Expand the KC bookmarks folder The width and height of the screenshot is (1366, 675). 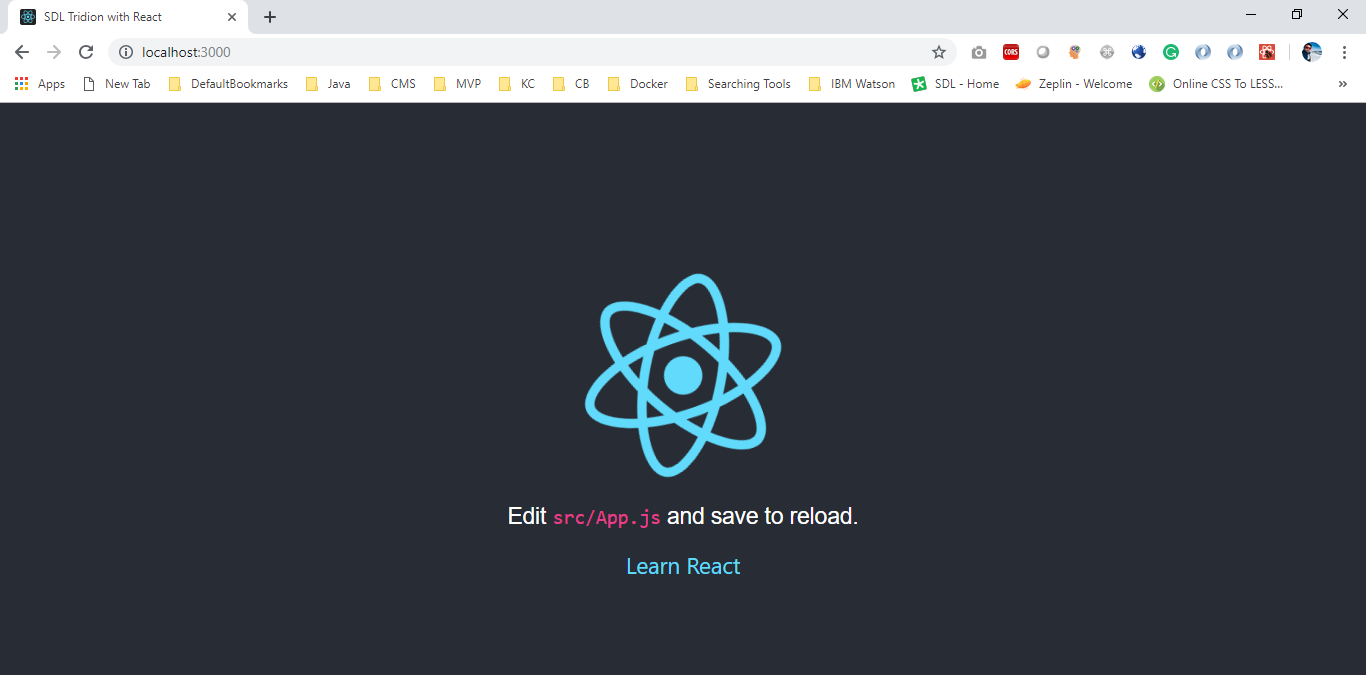coord(517,84)
